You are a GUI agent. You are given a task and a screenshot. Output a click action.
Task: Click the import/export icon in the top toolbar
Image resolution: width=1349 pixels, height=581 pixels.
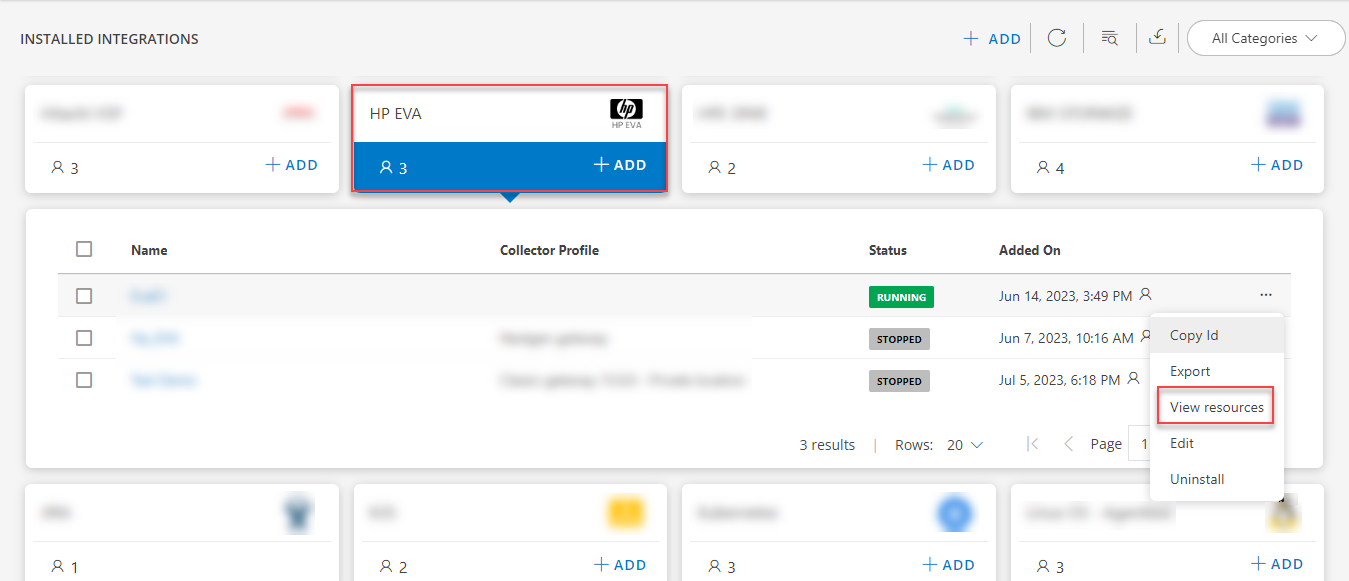point(1158,36)
